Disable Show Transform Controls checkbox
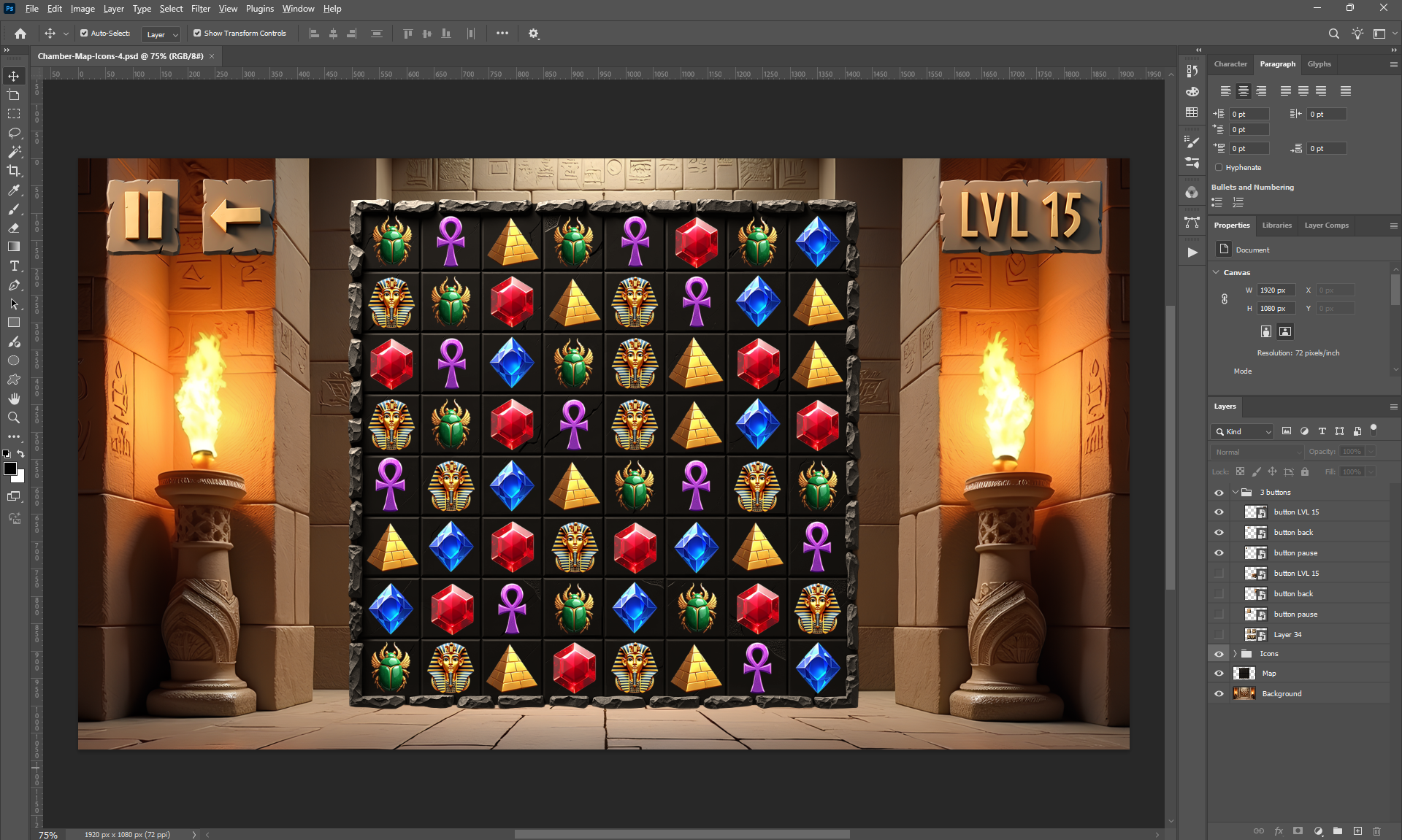 click(197, 34)
